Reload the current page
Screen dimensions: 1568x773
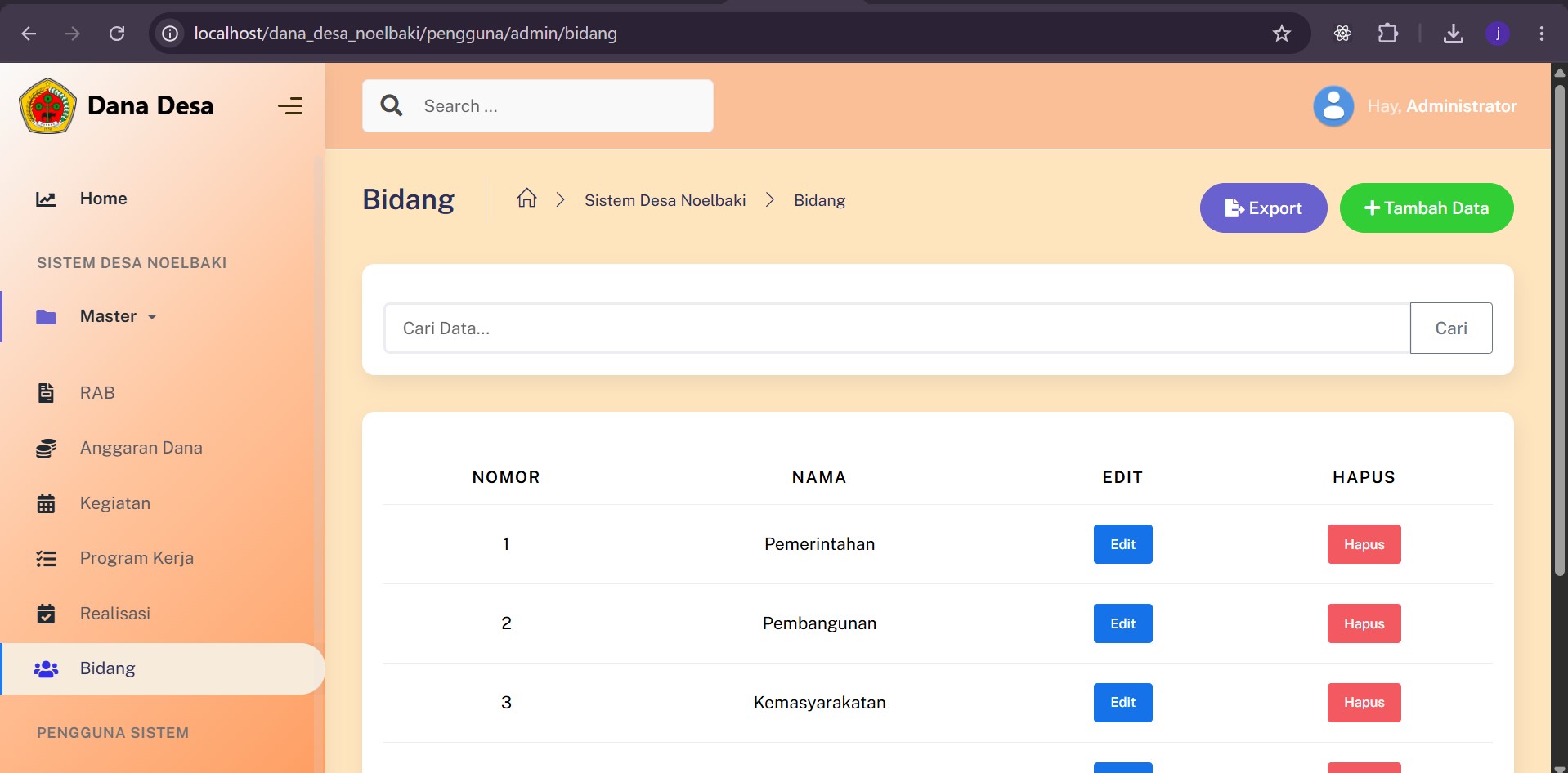click(x=117, y=34)
